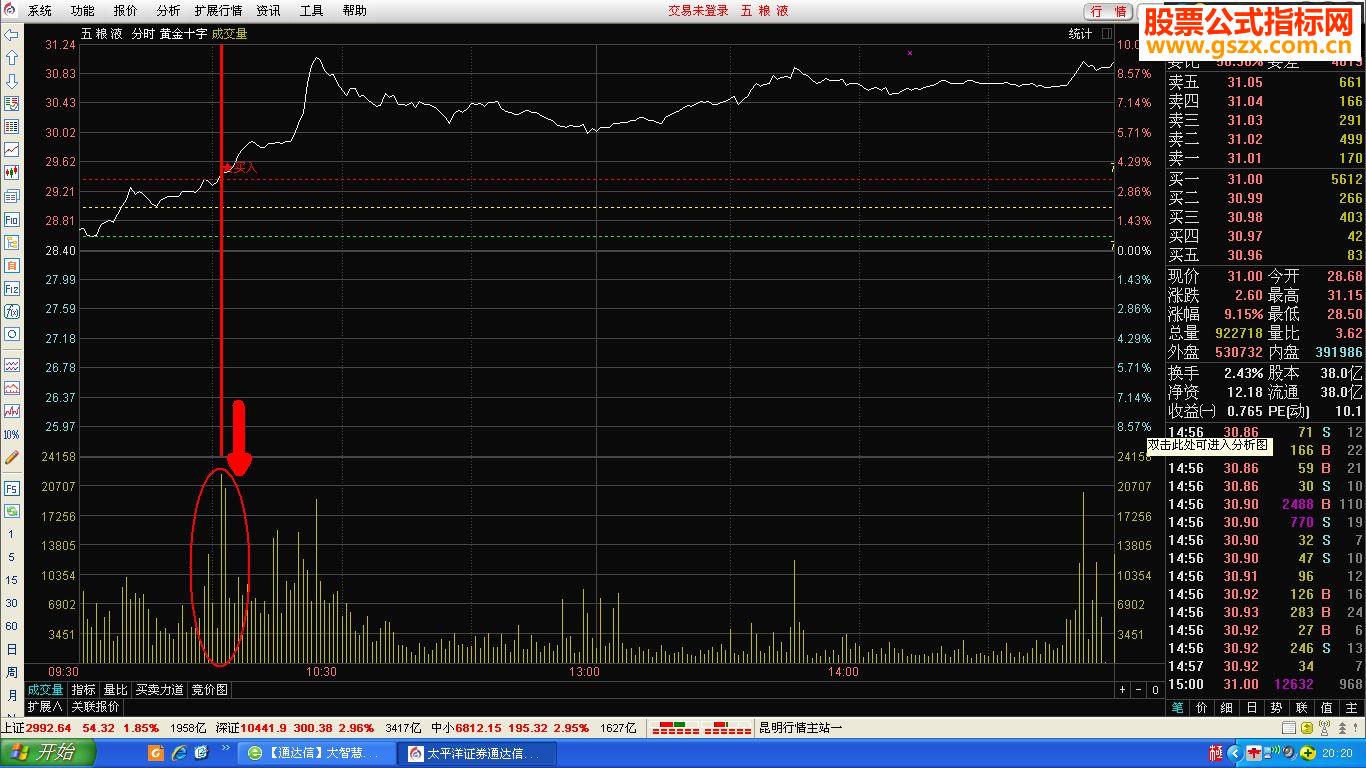The width and height of the screenshot is (1366, 768).
Task: Select the 主 tab in right panel
Action: click(x=1352, y=707)
